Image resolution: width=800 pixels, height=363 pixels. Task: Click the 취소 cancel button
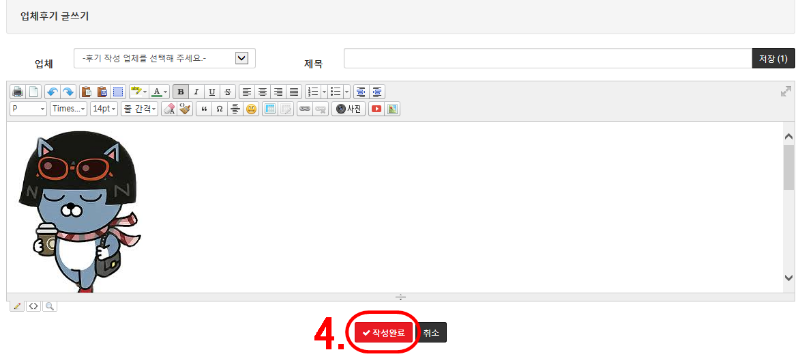pyautogui.click(x=431, y=333)
